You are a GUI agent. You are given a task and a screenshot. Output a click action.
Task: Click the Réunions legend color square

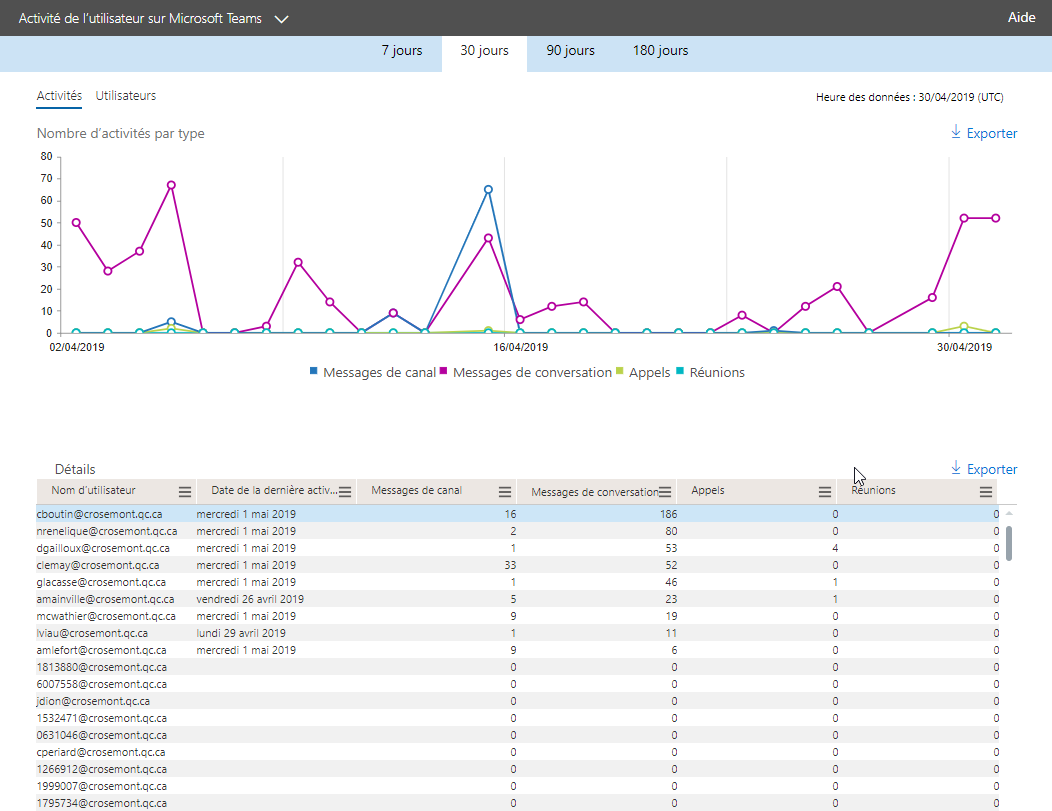pyautogui.click(x=679, y=371)
